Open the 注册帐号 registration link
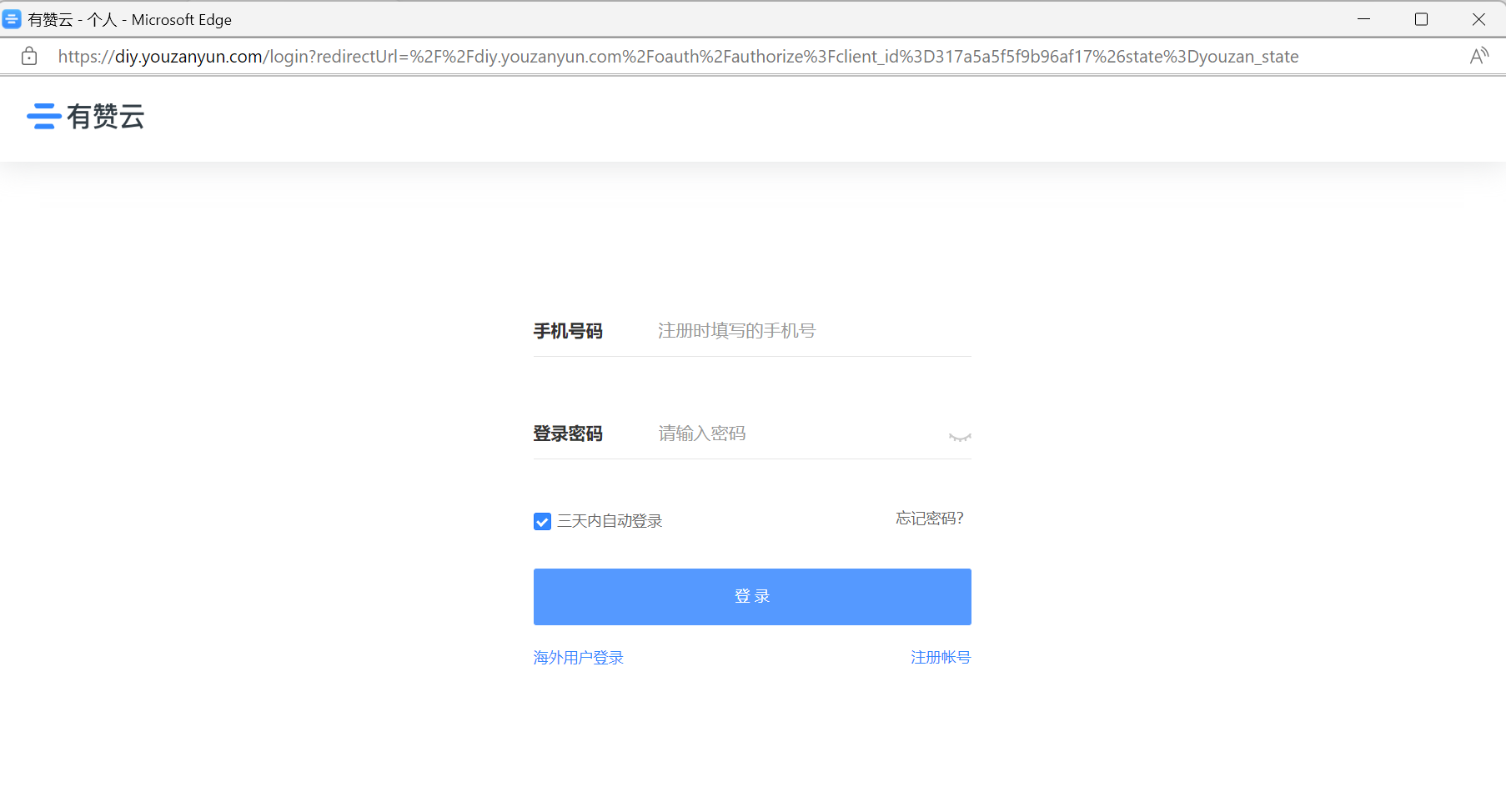Image resolution: width=1506 pixels, height=812 pixels. (x=940, y=658)
